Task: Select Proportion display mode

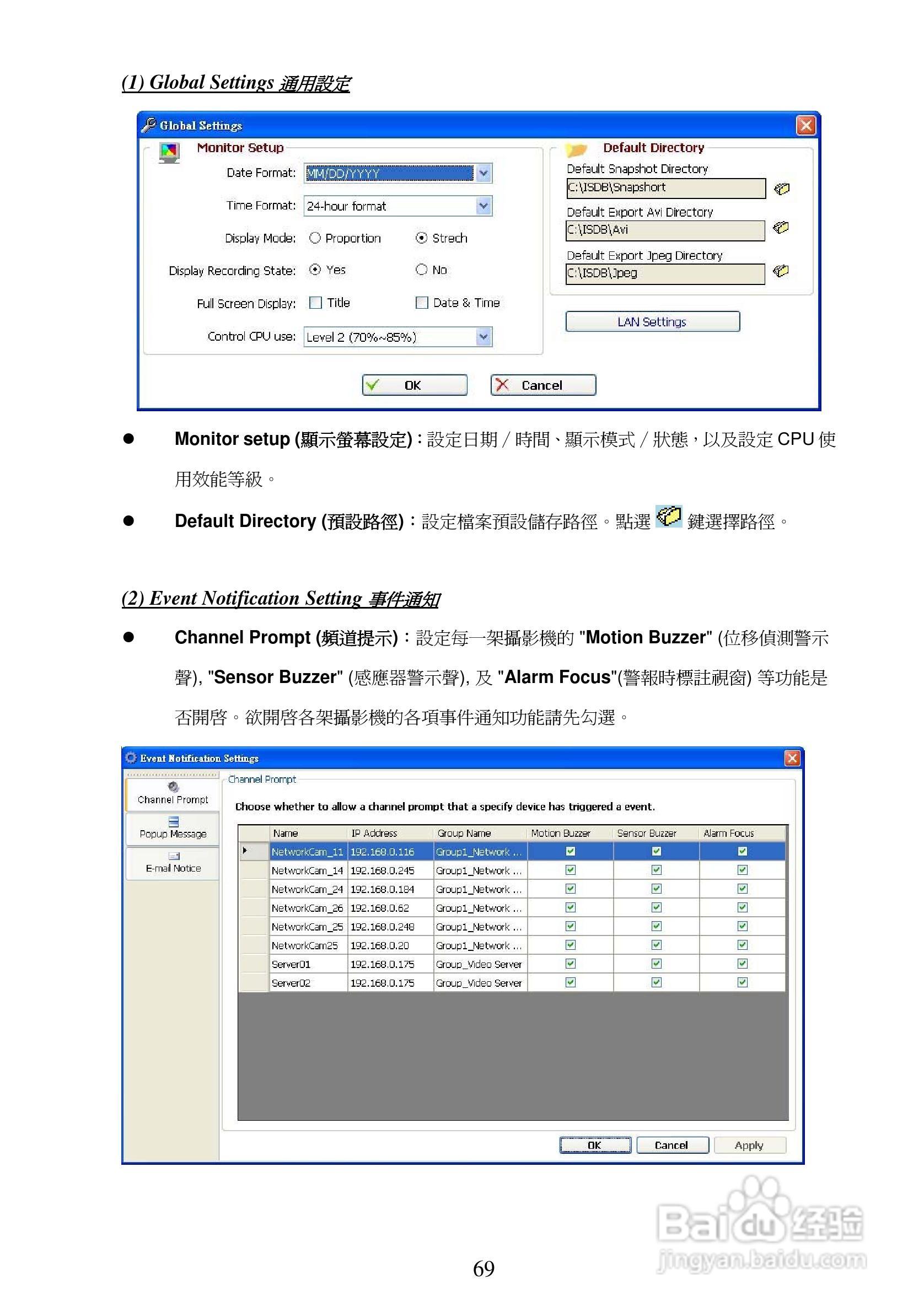Action: (315, 238)
